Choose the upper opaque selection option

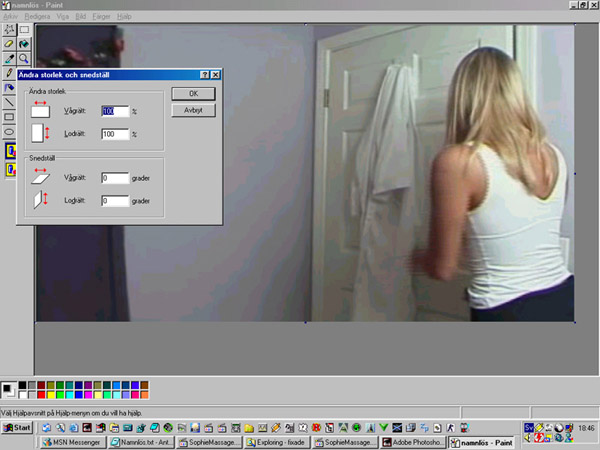pyautogui.click(x=11, y=151)
